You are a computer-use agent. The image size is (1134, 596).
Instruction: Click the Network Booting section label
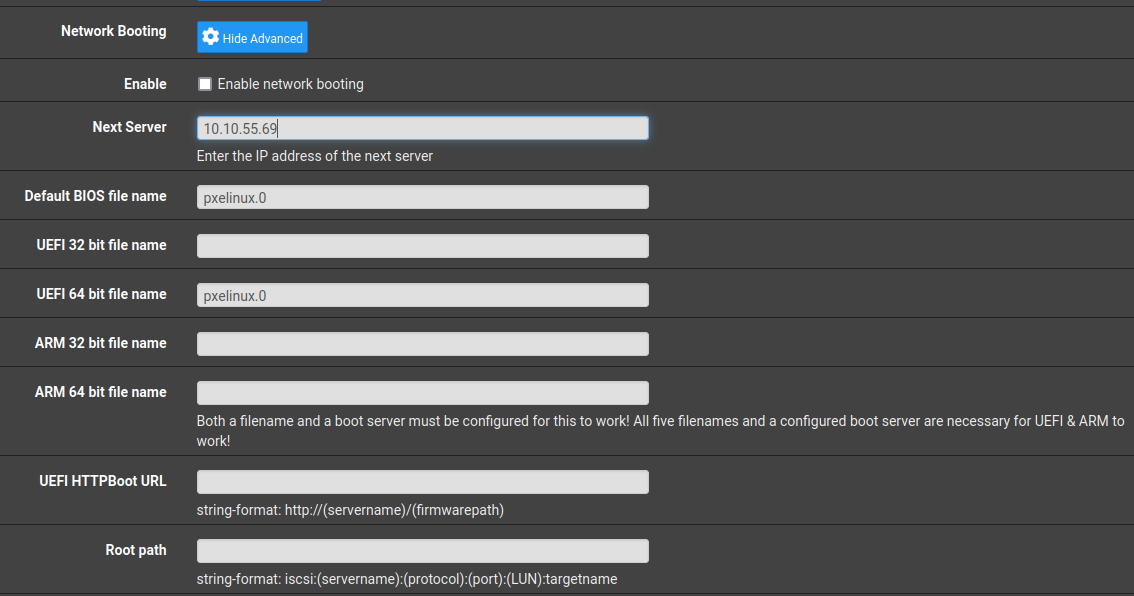(113, 31)
